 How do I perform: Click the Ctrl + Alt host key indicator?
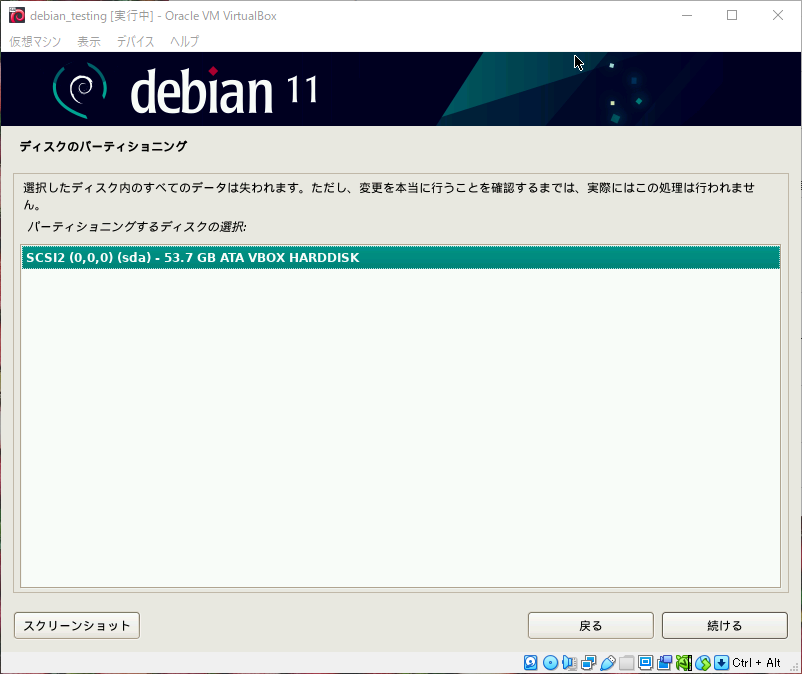coord(756,663)
